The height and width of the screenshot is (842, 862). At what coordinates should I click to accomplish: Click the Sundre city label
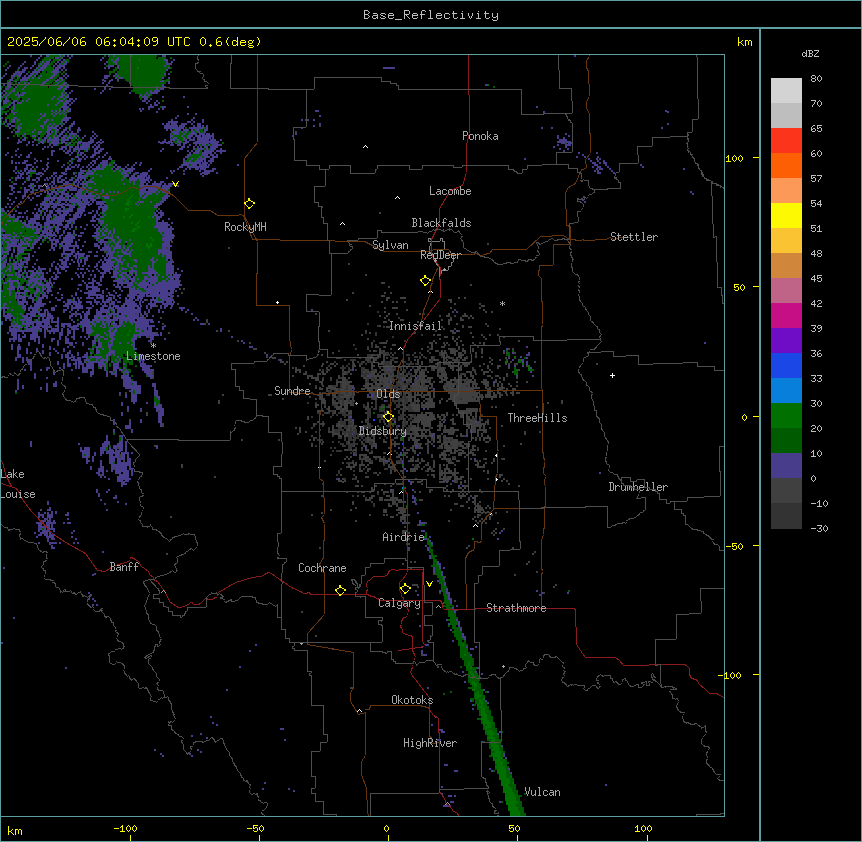(292, 391)
